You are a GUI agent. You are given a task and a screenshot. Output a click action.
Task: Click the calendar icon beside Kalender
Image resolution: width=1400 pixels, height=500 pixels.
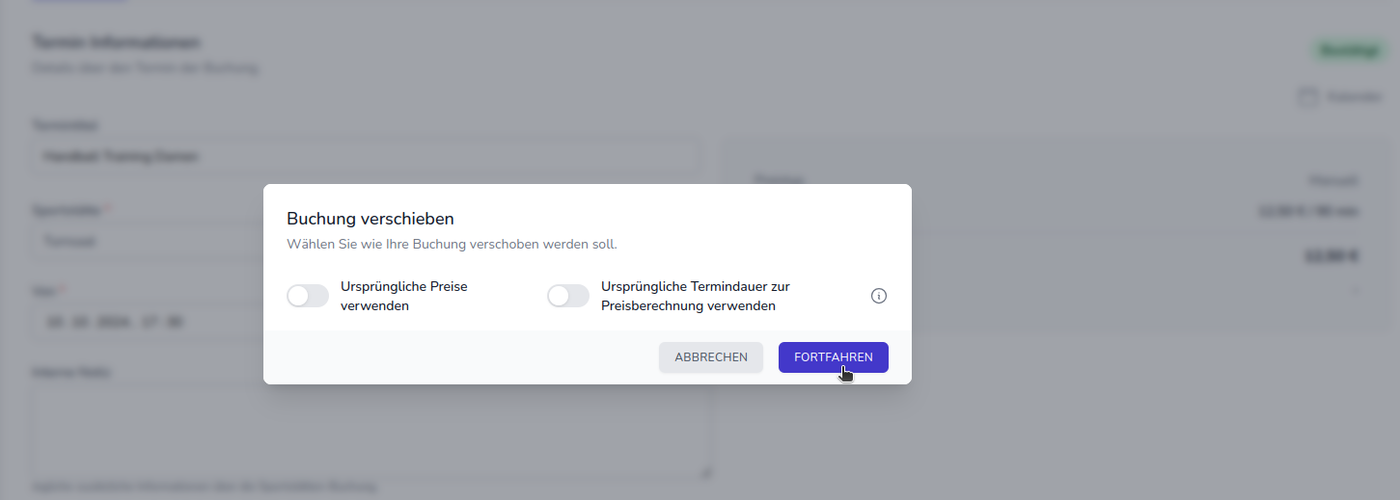[x=1307, y=97]
